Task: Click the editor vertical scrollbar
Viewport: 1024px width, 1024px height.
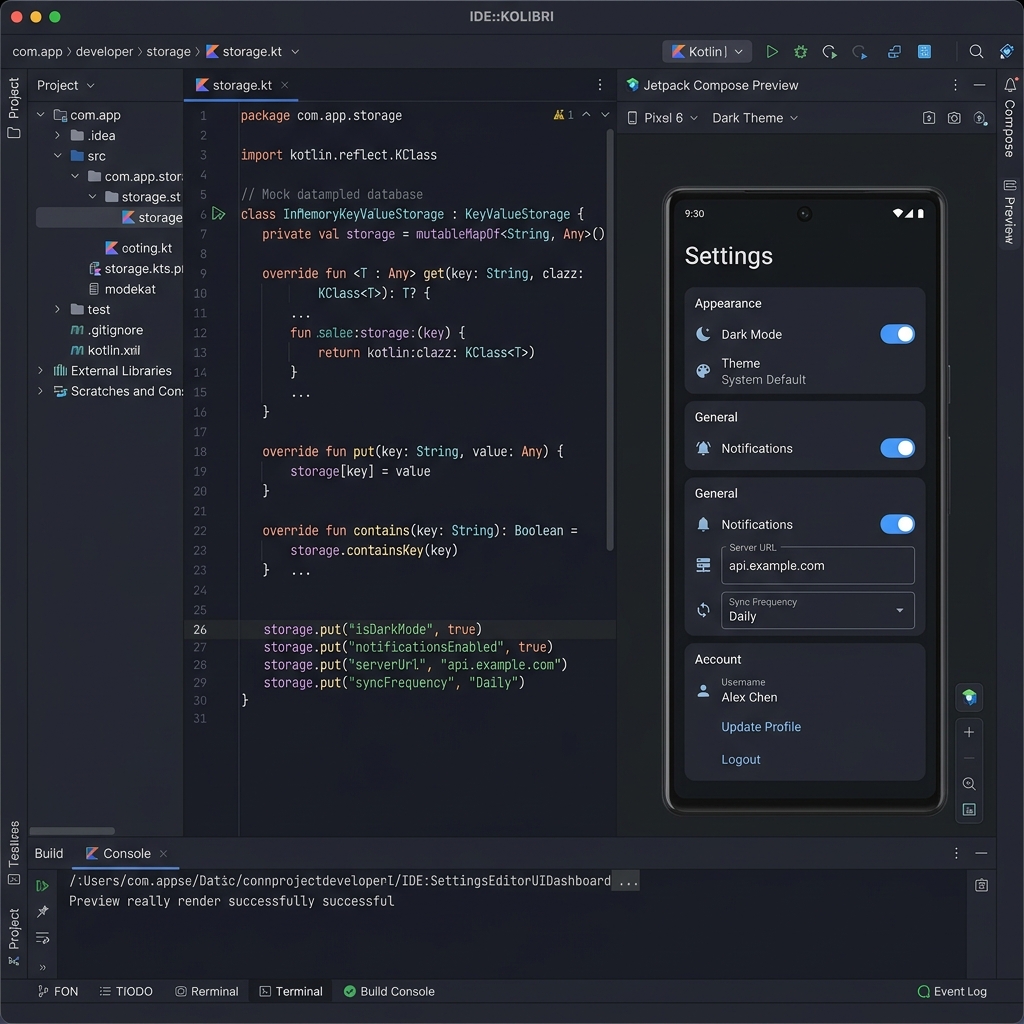Action: (x=610, y=340)
